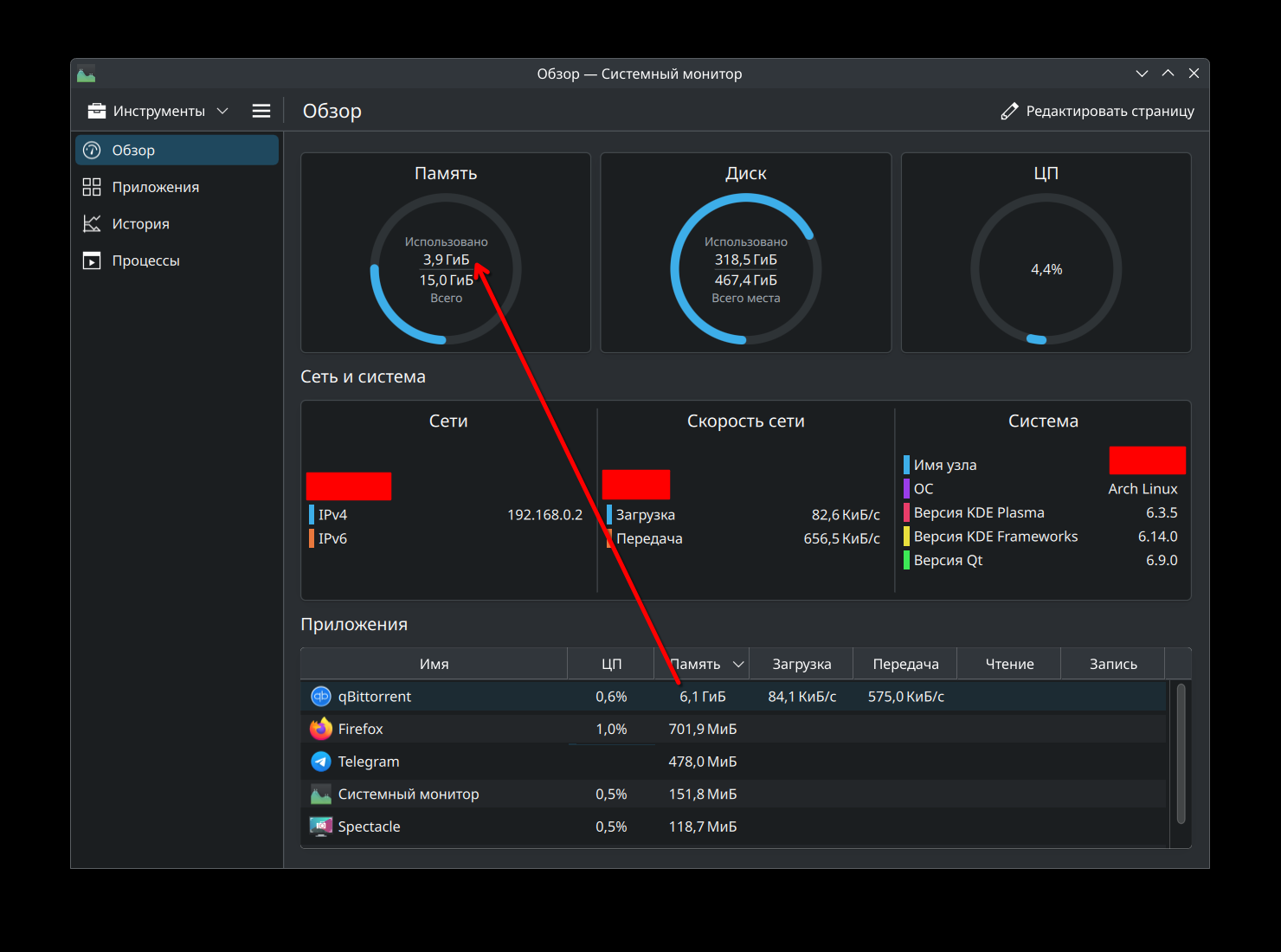The height and width of the screenshot is (952, 1281).
Task: Sort applications by Передача column
Action: pos(905,664)
